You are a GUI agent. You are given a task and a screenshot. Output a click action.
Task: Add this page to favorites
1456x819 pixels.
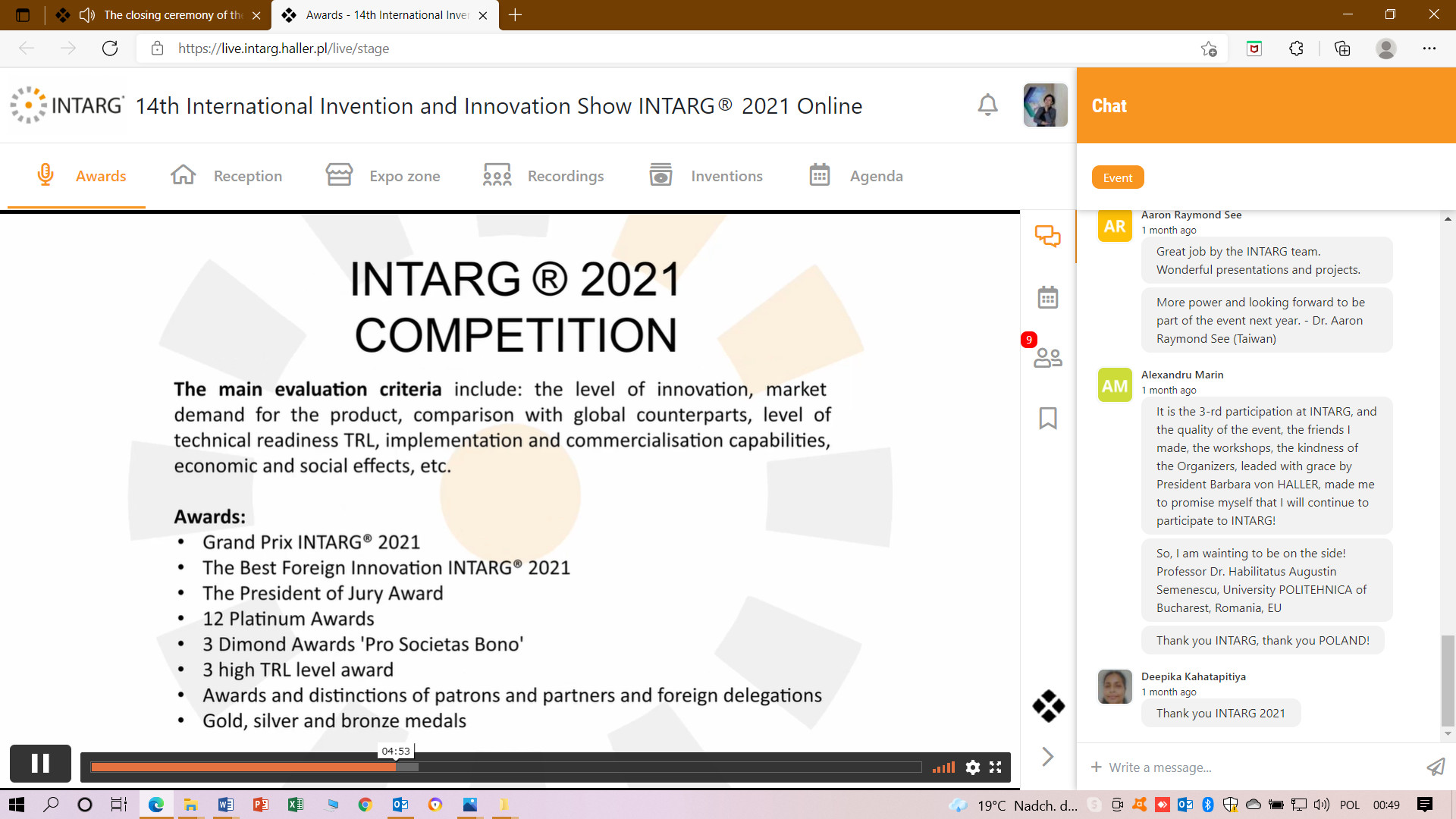(1209, 49)
